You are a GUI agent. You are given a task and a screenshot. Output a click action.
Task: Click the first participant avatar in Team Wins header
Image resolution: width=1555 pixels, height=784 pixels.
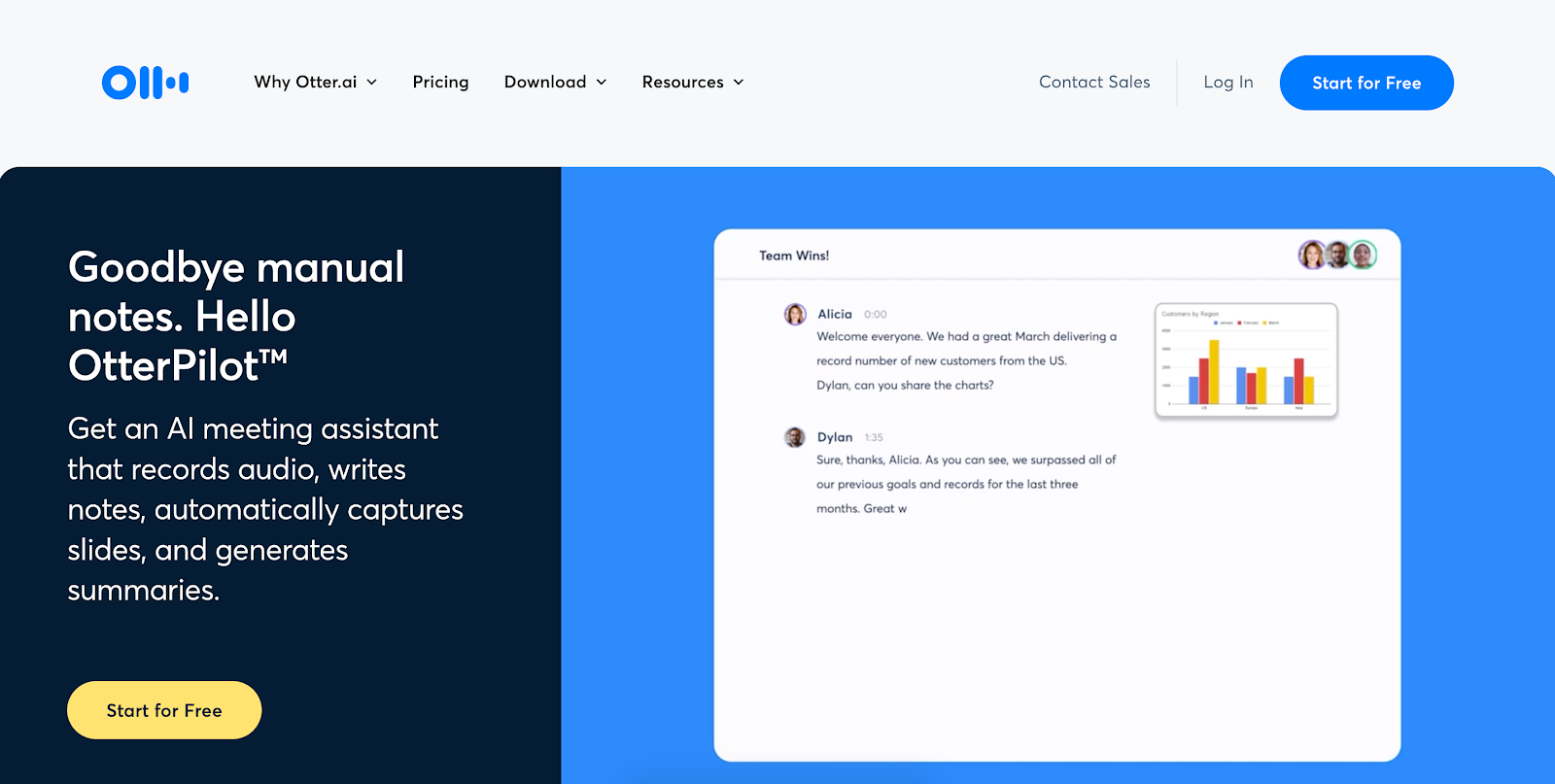(x=1312, y=256)
